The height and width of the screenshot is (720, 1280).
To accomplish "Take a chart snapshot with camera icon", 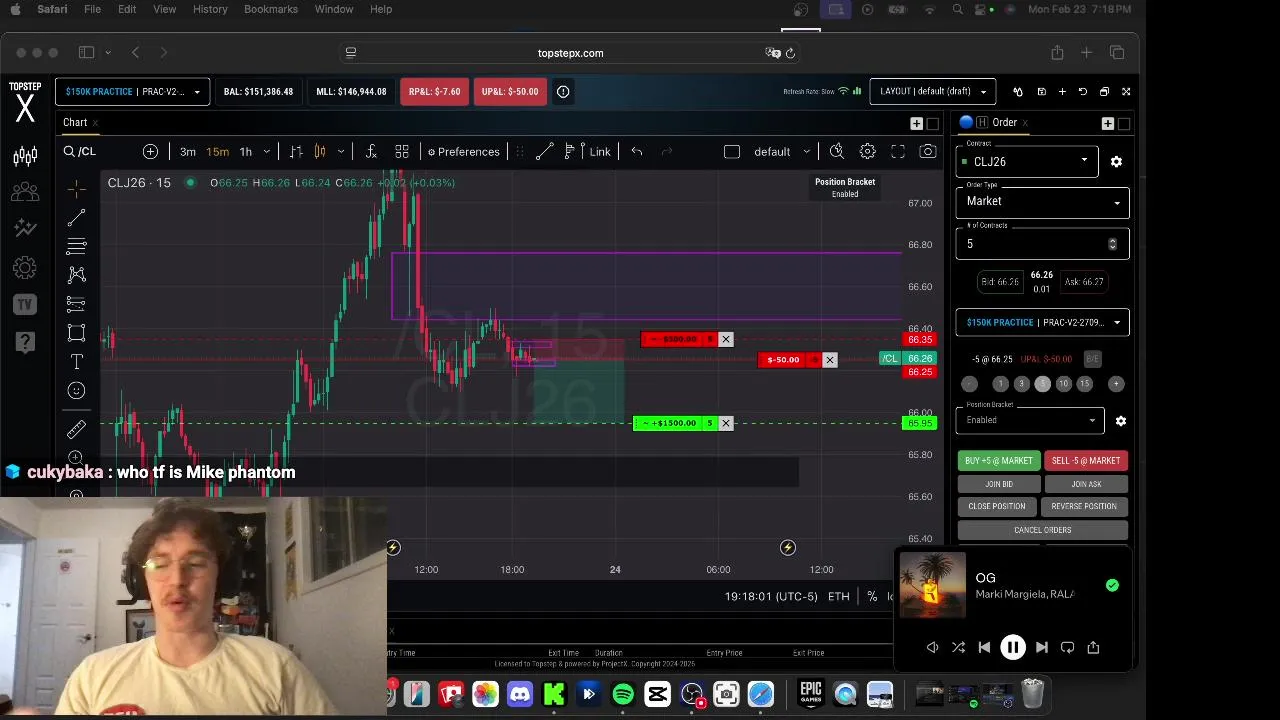I will [x=928, y=152].
